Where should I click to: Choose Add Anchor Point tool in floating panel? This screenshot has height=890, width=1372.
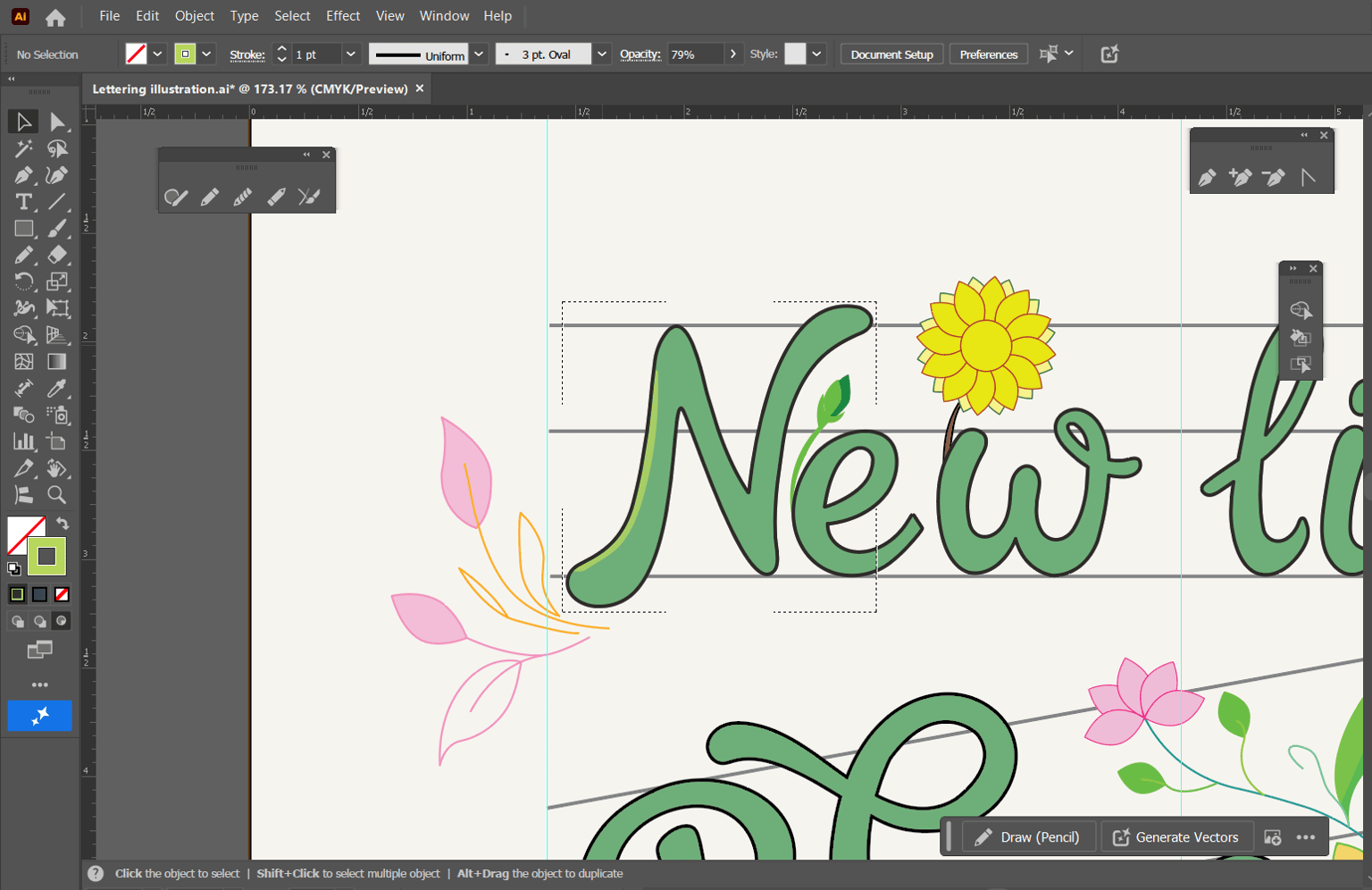click(1240, 177)
